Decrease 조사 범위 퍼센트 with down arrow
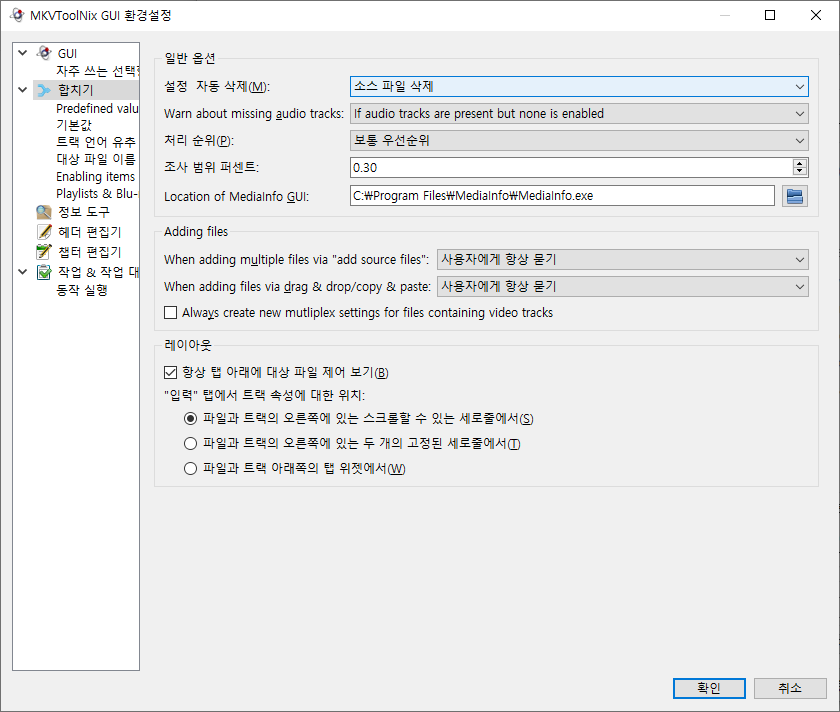Viewport: 840px width, 712px height. (799, 171)
